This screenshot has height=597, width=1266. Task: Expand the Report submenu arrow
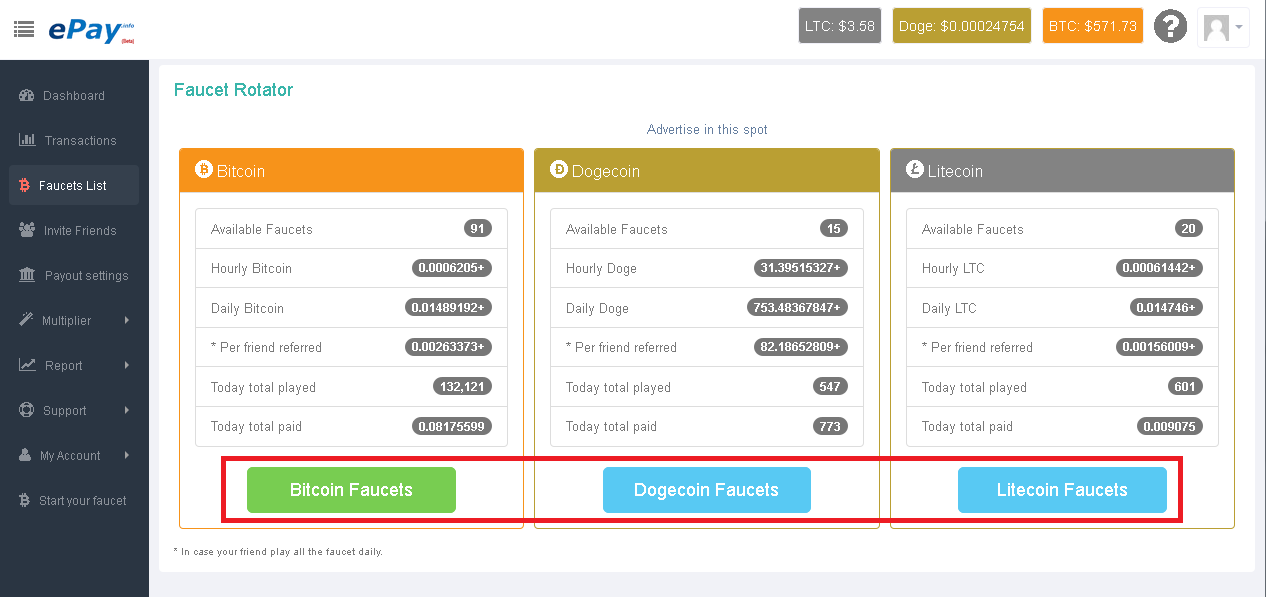point(127,365)
